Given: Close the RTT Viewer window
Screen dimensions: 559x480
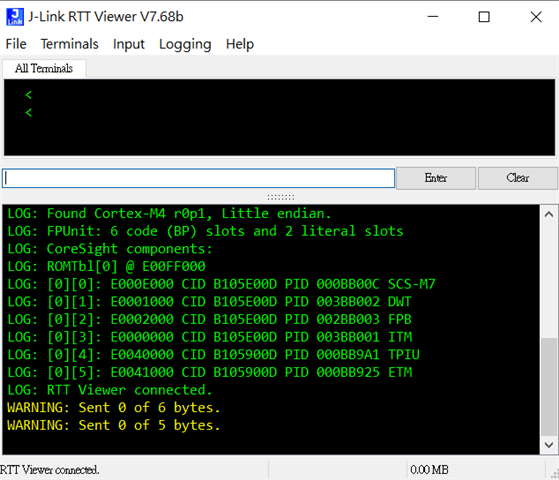Looking at the screenshot, I should pos(536,17).
